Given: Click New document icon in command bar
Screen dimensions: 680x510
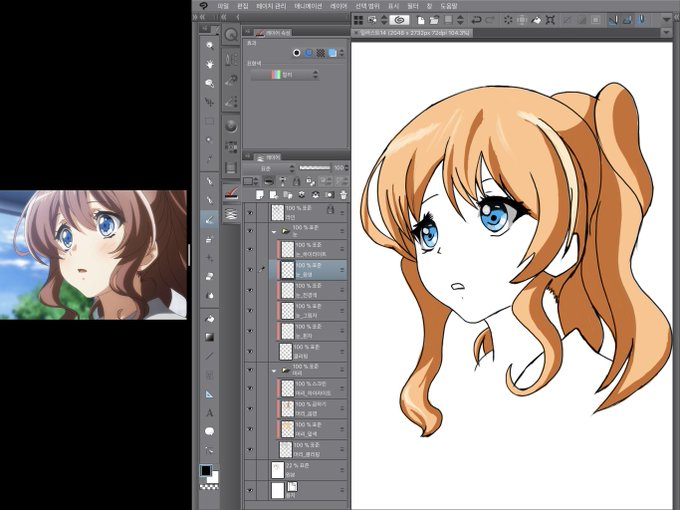Looking at the screenshot, I should [421, 20].
